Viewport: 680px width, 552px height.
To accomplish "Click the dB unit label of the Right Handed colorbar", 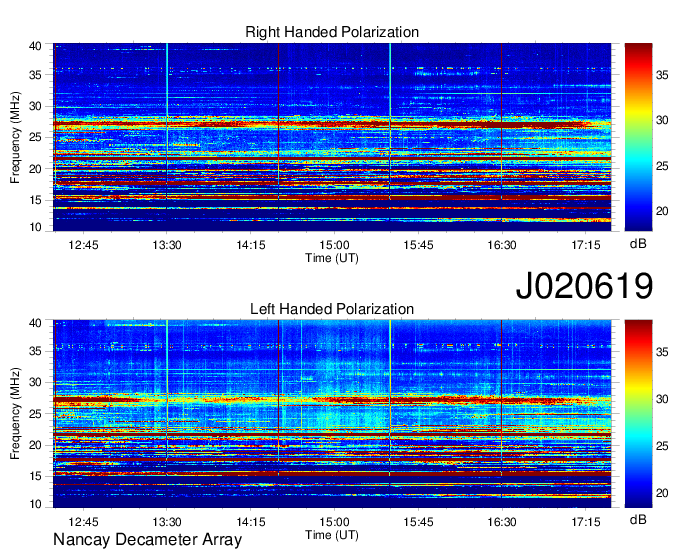I will click(x=638, y=244).
